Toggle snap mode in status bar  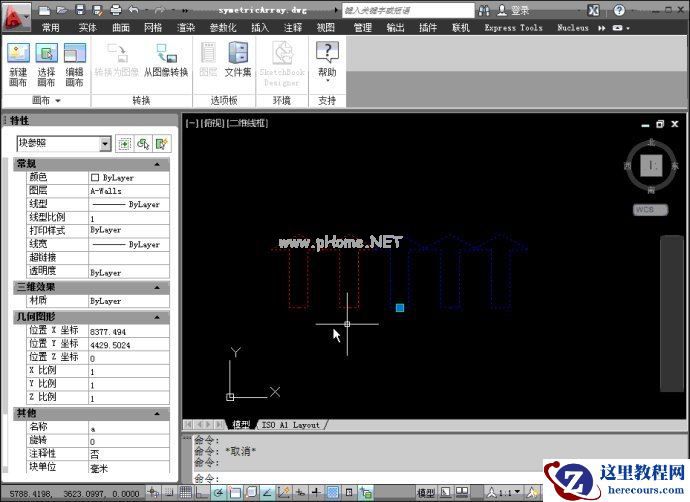coord(170,492)
